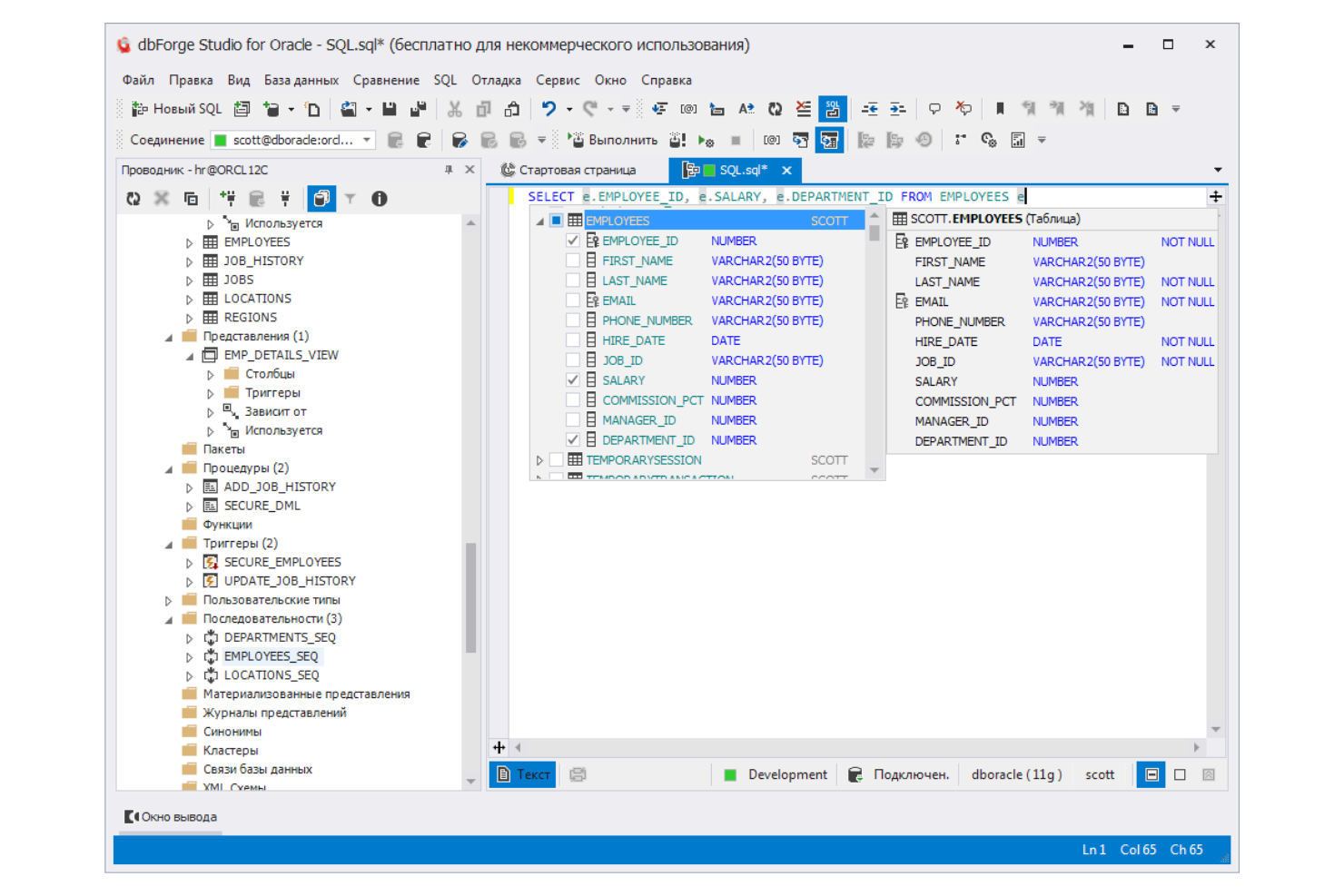Click the copy window icon in Explorer toolbar
1344x896 pixels.
point(191,199)
